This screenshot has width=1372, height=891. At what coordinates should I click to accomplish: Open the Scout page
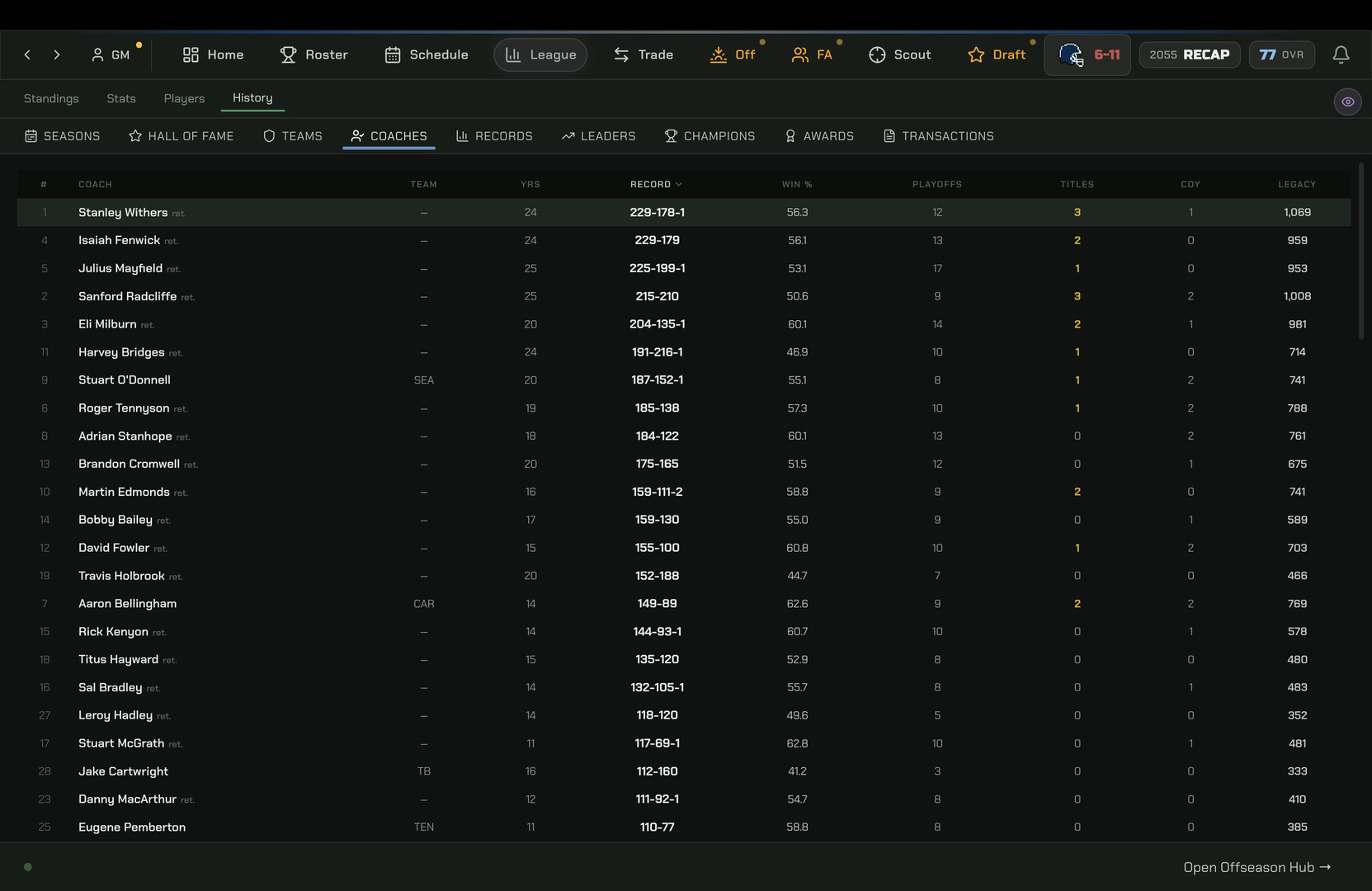pyautogui.click(x=900, y=54)
